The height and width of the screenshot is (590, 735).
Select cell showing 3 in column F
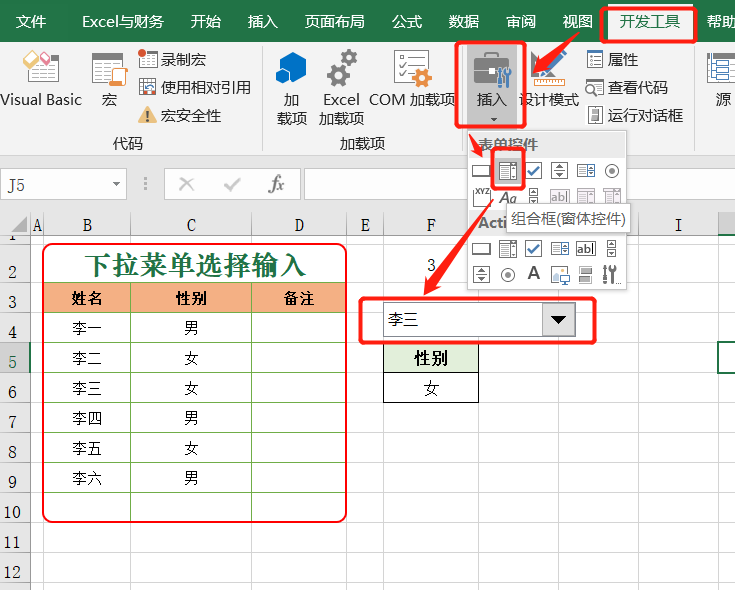coord(431,266)
